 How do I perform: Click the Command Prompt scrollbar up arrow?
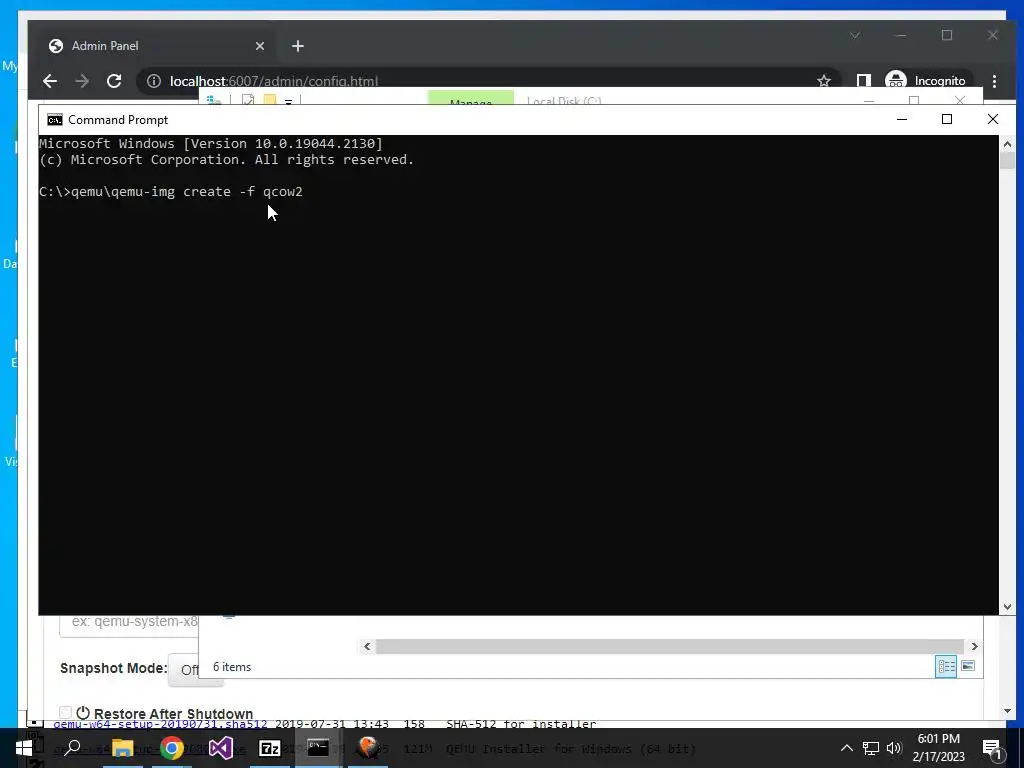point(1007,144)
